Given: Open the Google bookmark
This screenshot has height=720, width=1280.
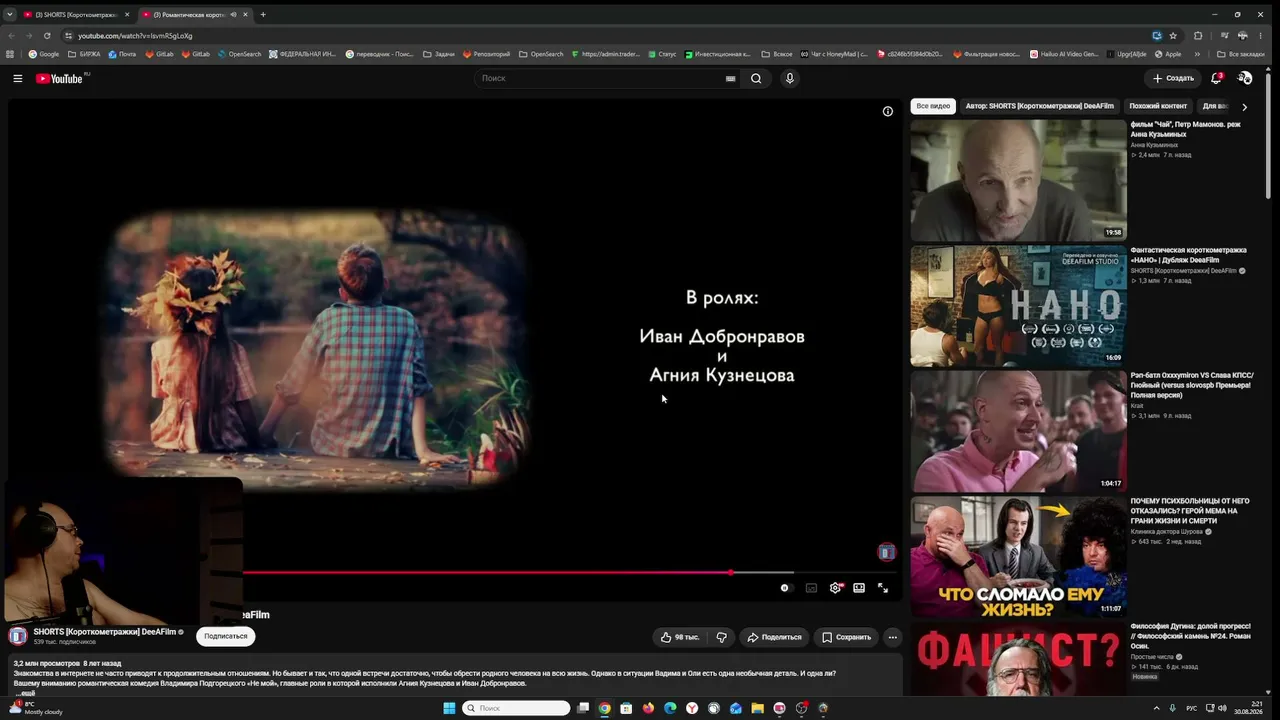Looking at the screenshot, I should pyautogui.click(x=44, y=54).
